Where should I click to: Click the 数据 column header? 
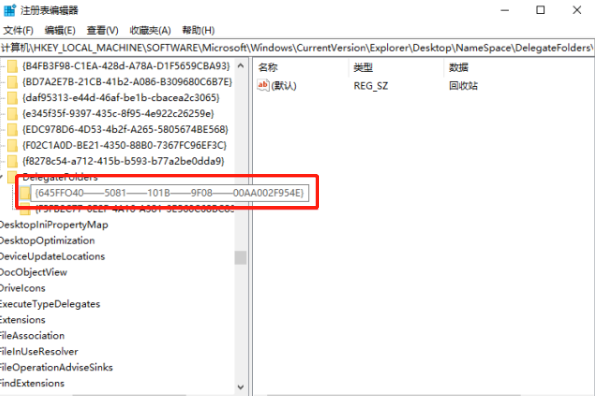(459, 68)
